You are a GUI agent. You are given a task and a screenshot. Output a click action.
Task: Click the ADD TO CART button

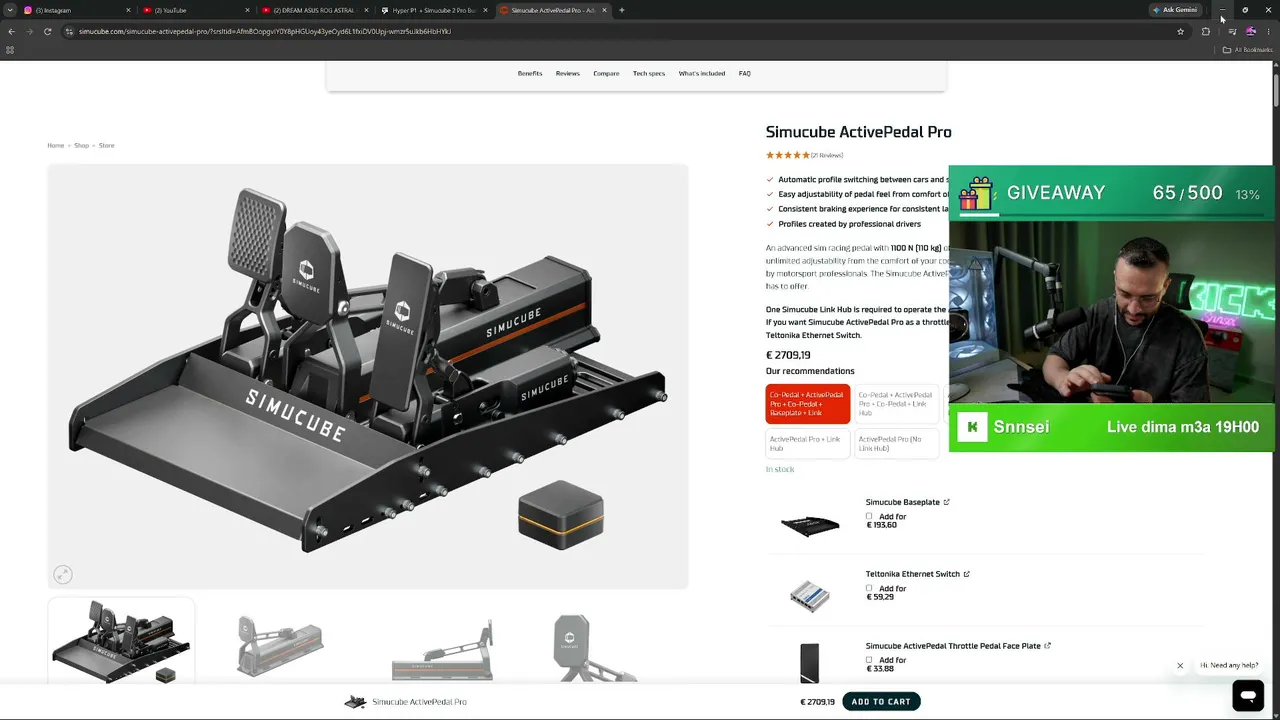tap(881, 702)
